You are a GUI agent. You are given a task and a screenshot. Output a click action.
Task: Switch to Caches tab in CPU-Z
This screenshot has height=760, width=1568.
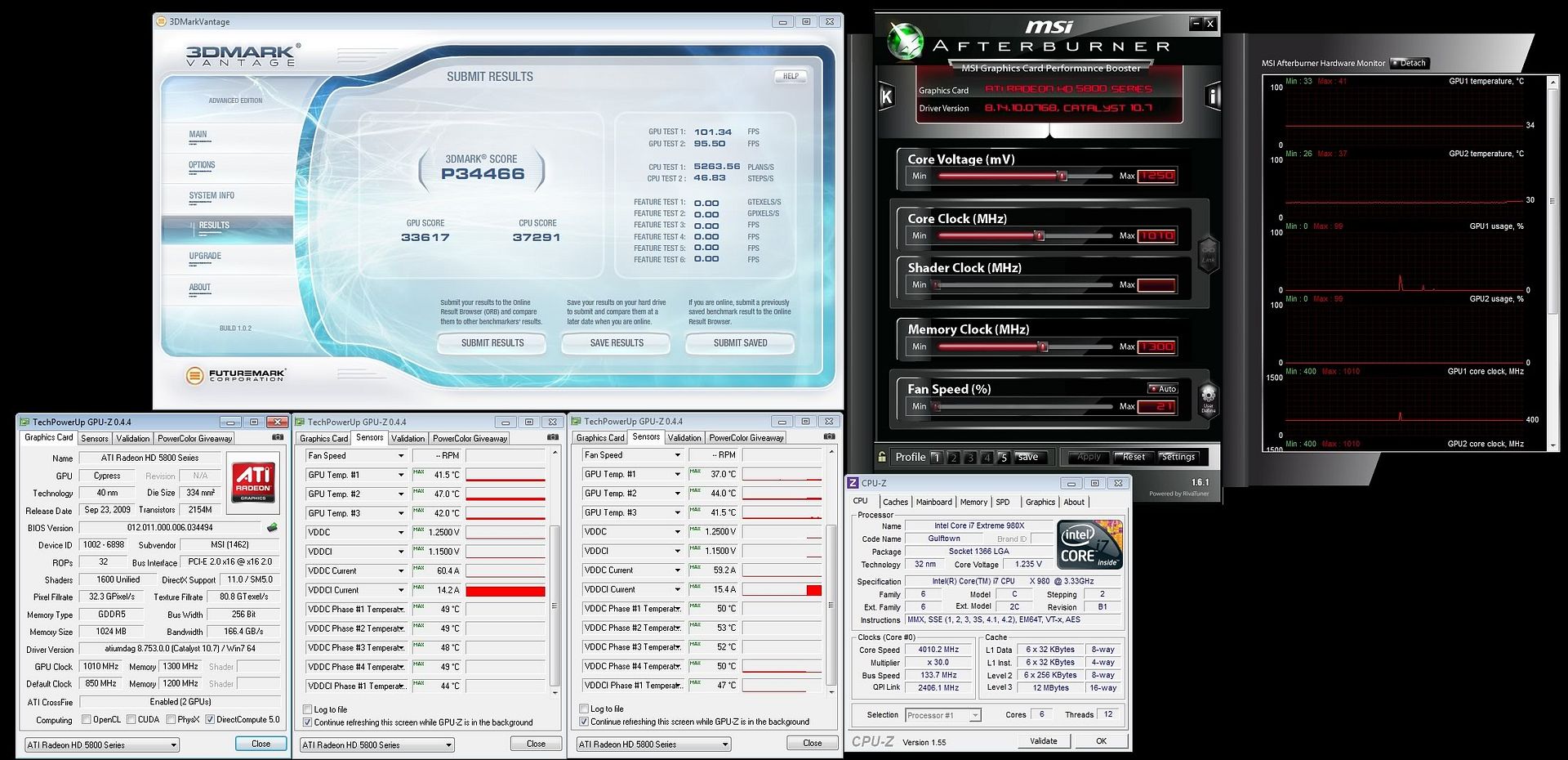coord(895,503)
